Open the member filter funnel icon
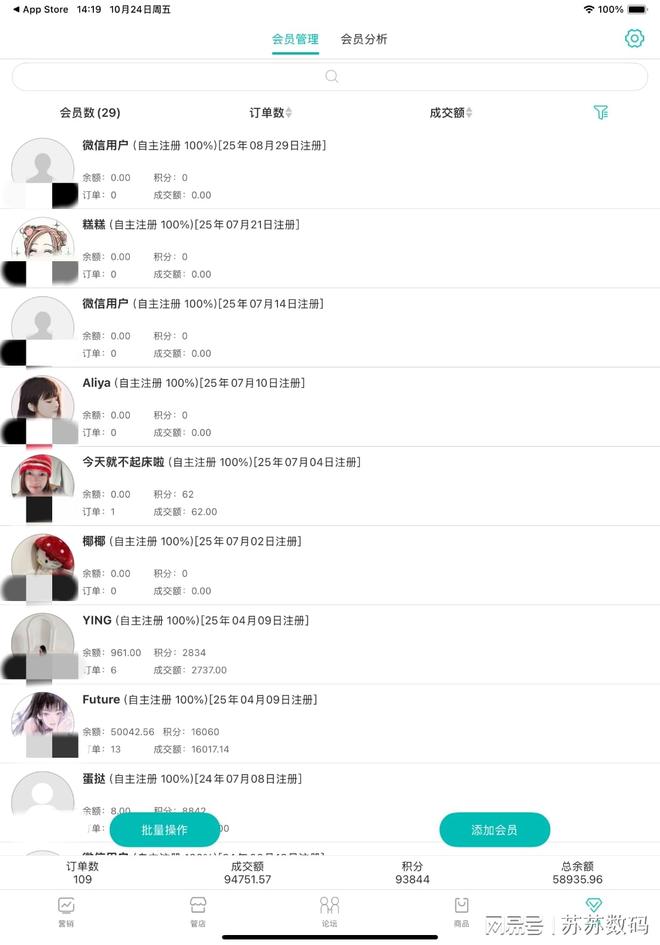 pyautogui.click(x=601, y=112)
